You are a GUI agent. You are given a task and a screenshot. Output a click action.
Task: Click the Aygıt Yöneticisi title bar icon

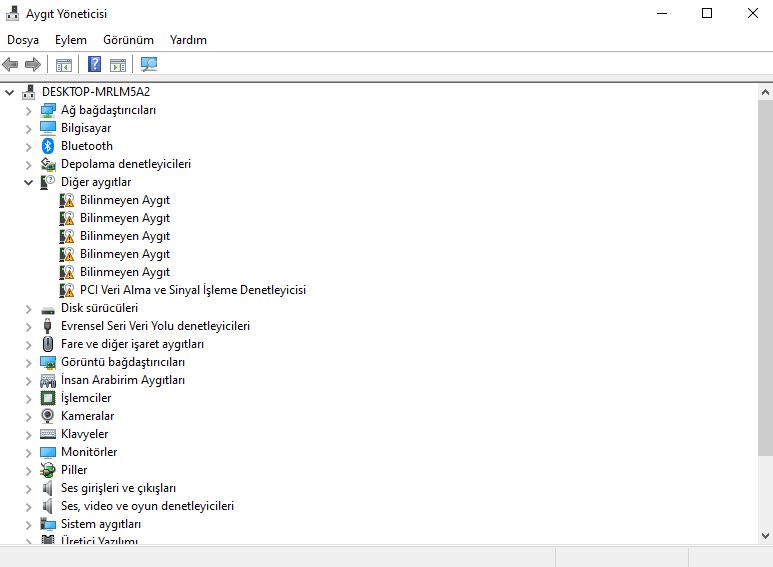(12, 13)
